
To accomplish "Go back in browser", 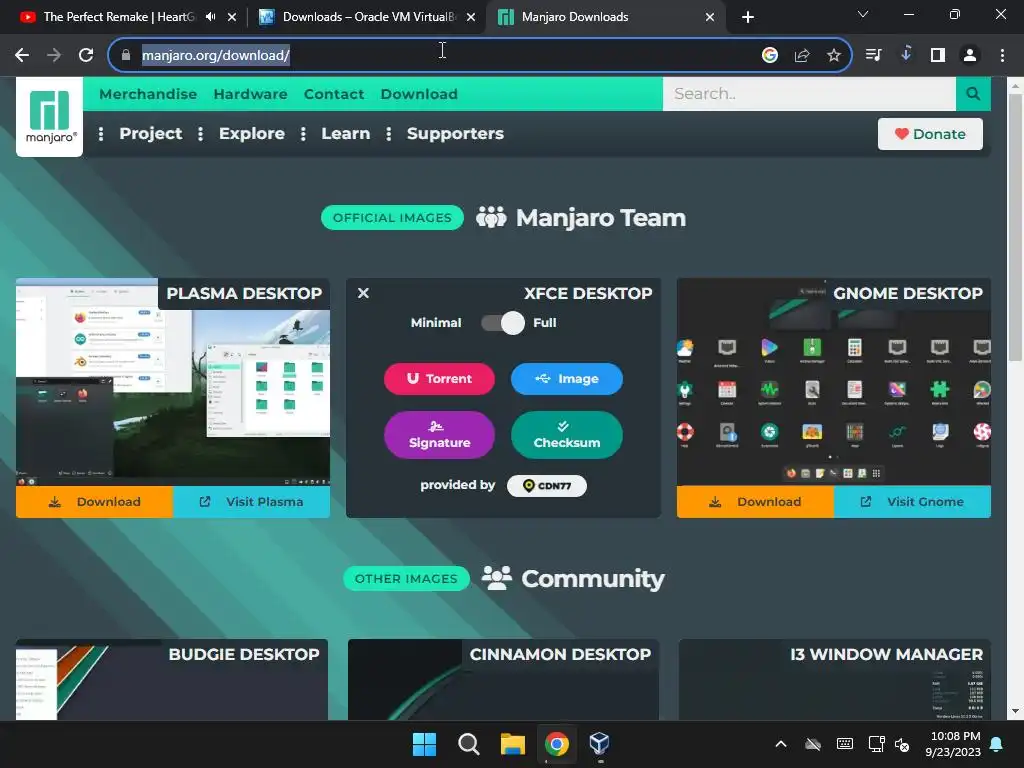I will [22, 55].
